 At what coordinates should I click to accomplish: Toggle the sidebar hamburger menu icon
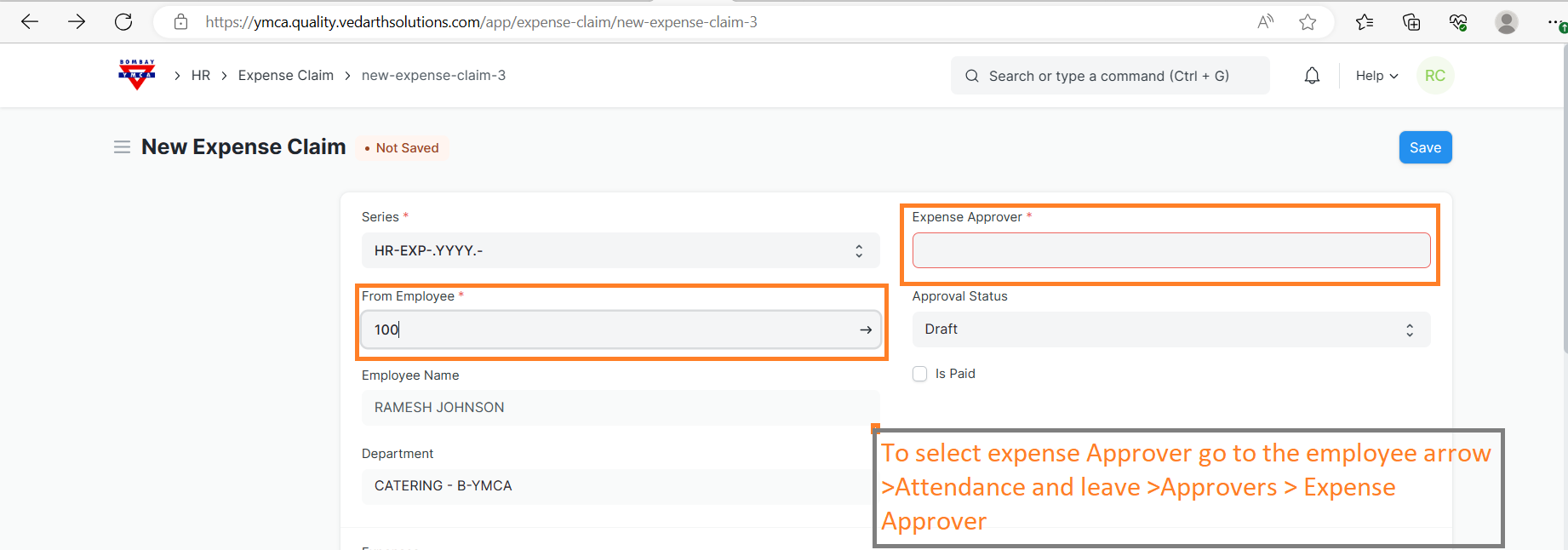coord(122,147)
